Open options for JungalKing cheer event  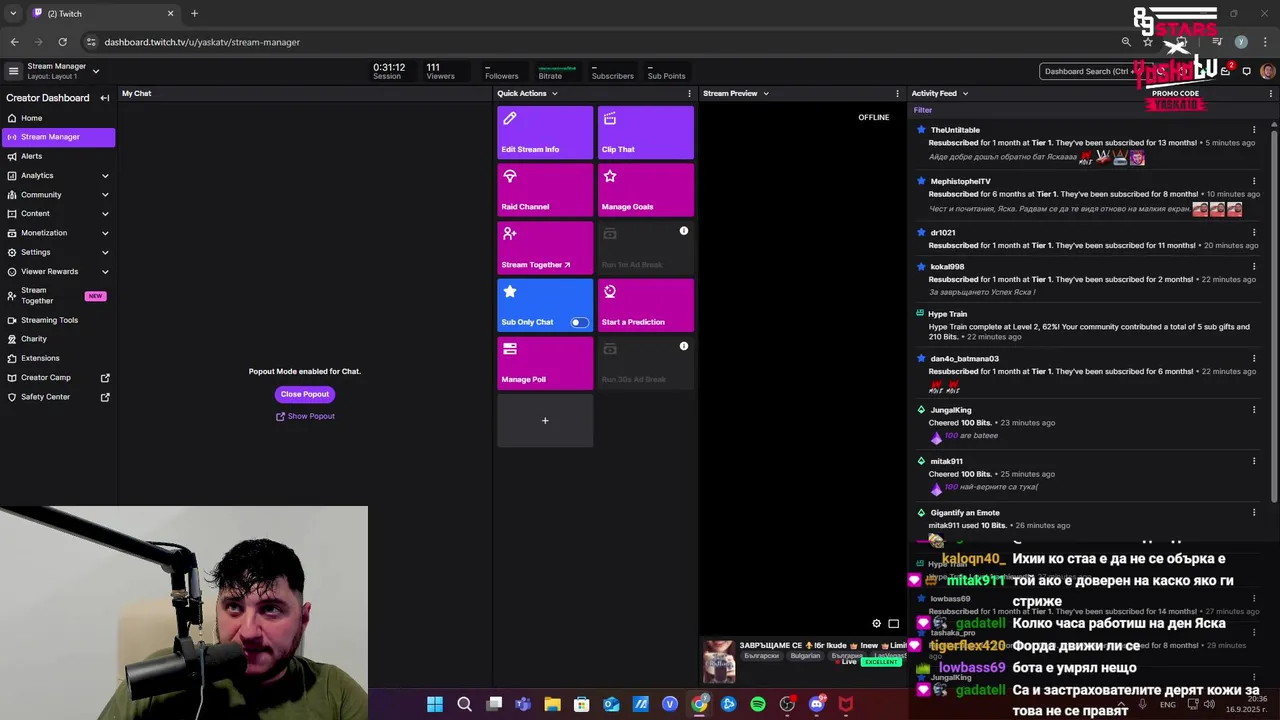click(x=1254, y=410)
